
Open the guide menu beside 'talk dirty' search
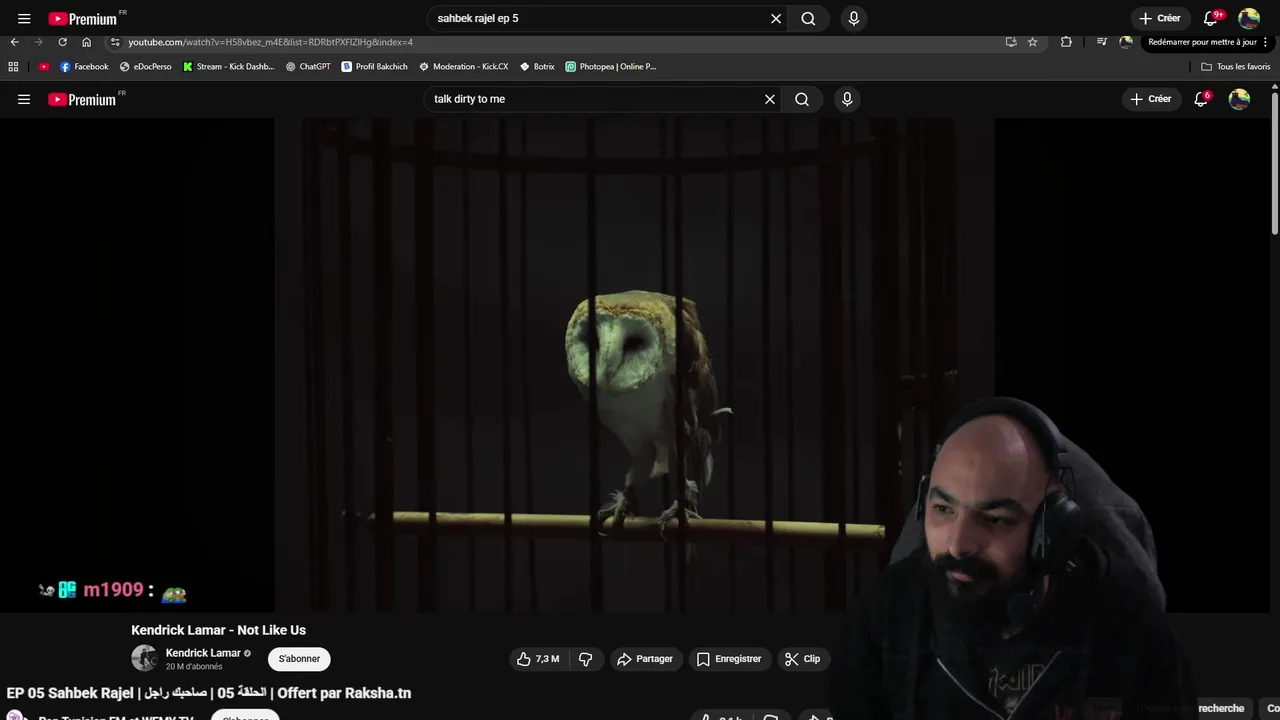[24, 99]
